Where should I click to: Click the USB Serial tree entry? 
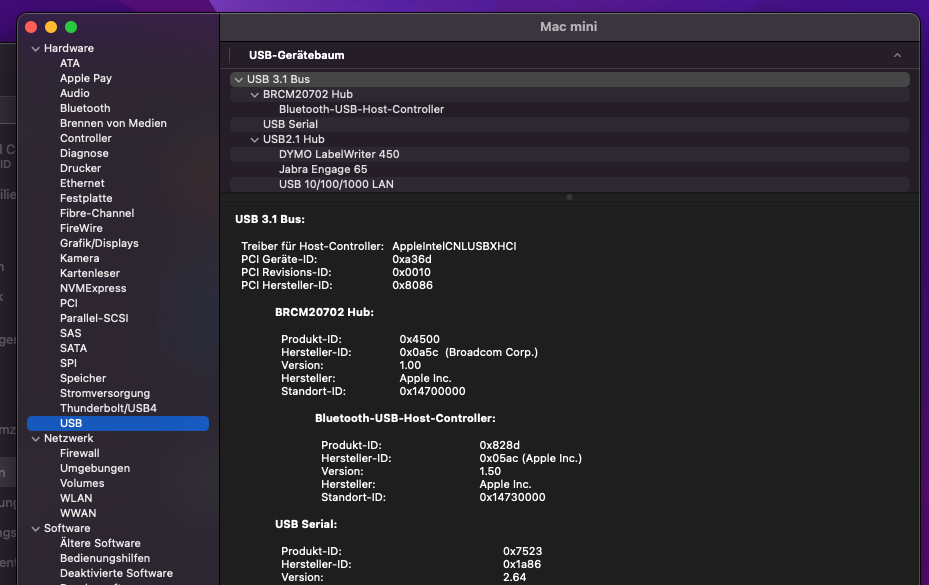(x=290, y=124)
